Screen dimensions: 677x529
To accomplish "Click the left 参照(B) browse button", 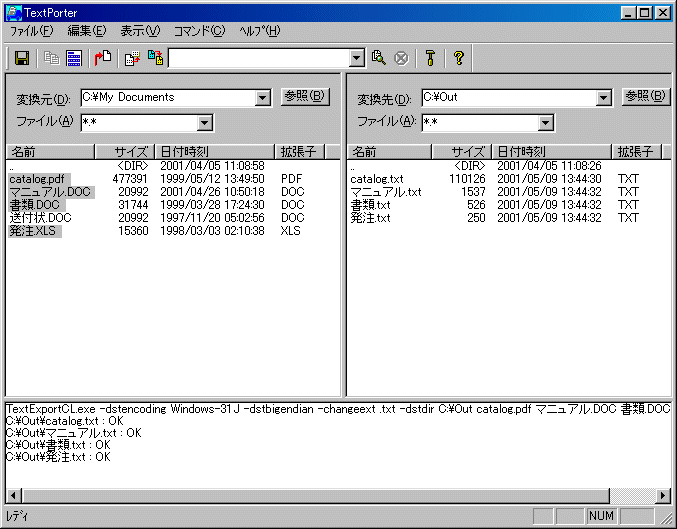I will [304, 97].
